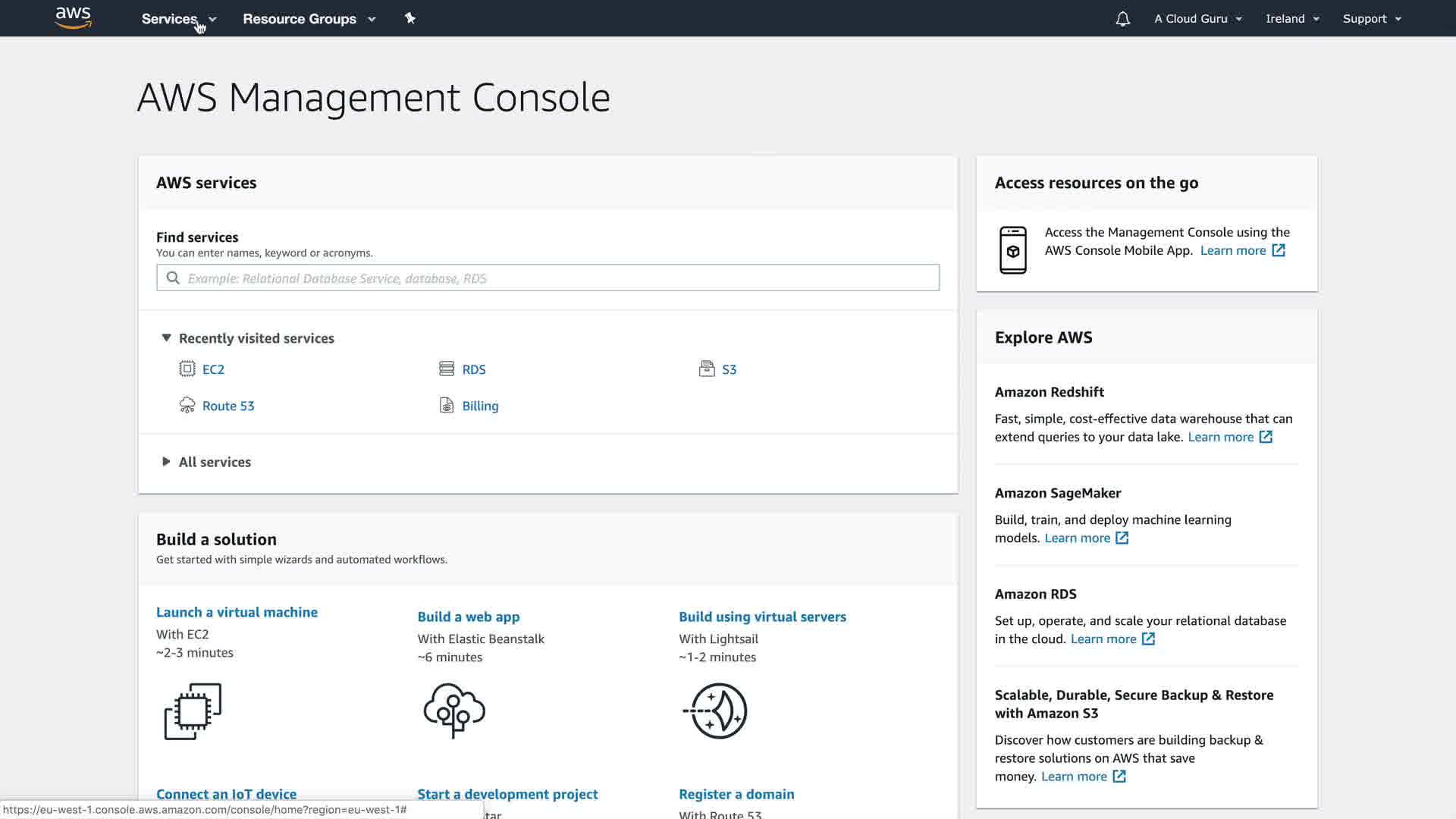
Task: Click the EC2 chip icon
Action: point(187,369)
